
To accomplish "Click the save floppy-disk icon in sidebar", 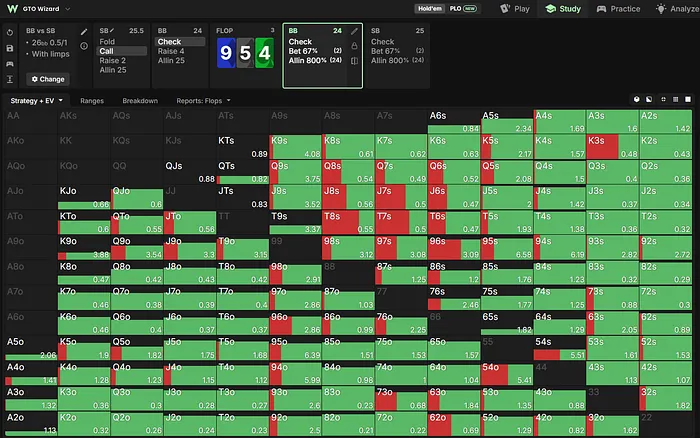I will (x=10, y=48).
